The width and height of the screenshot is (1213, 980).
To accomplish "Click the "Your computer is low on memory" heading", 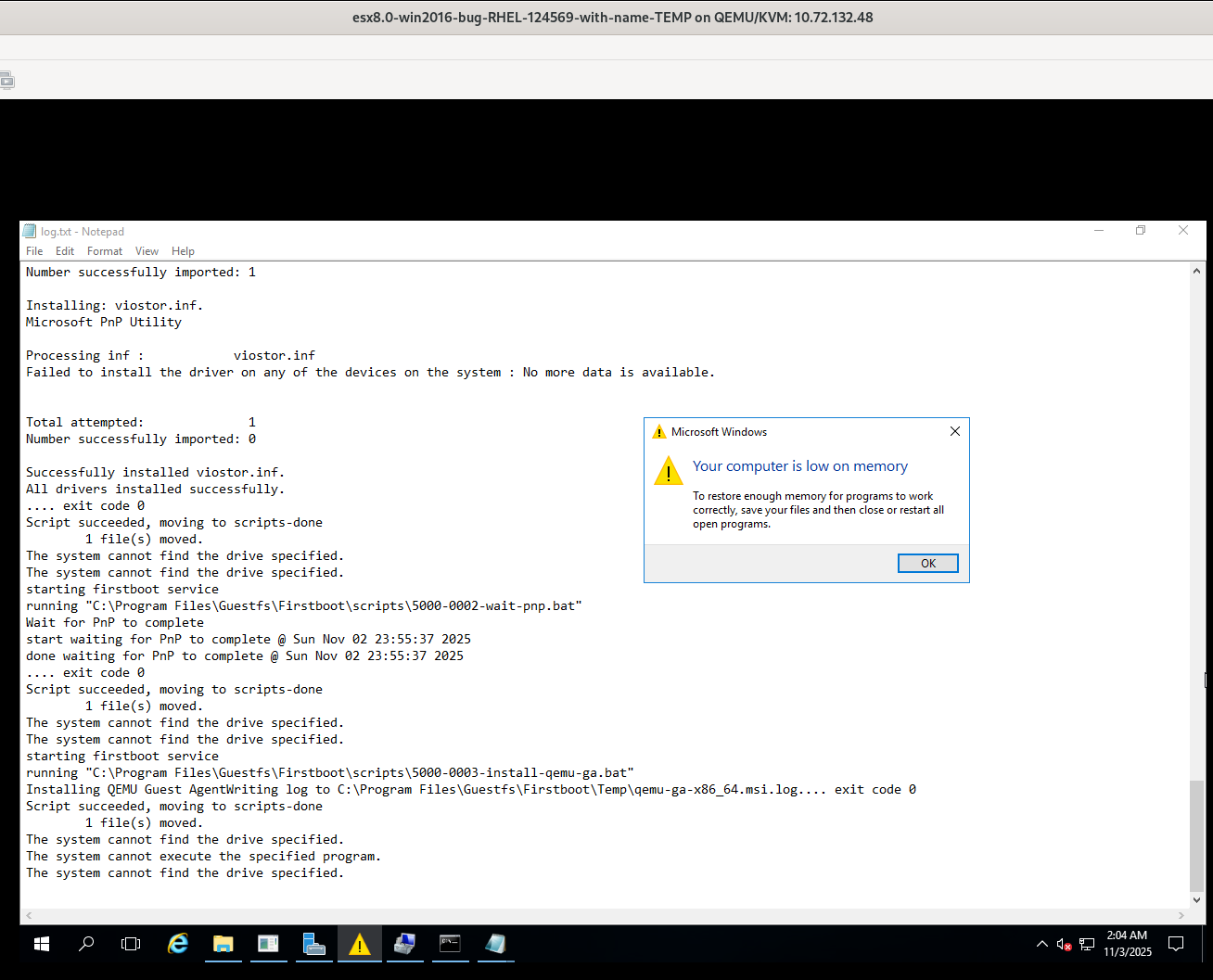I will 800,466.
